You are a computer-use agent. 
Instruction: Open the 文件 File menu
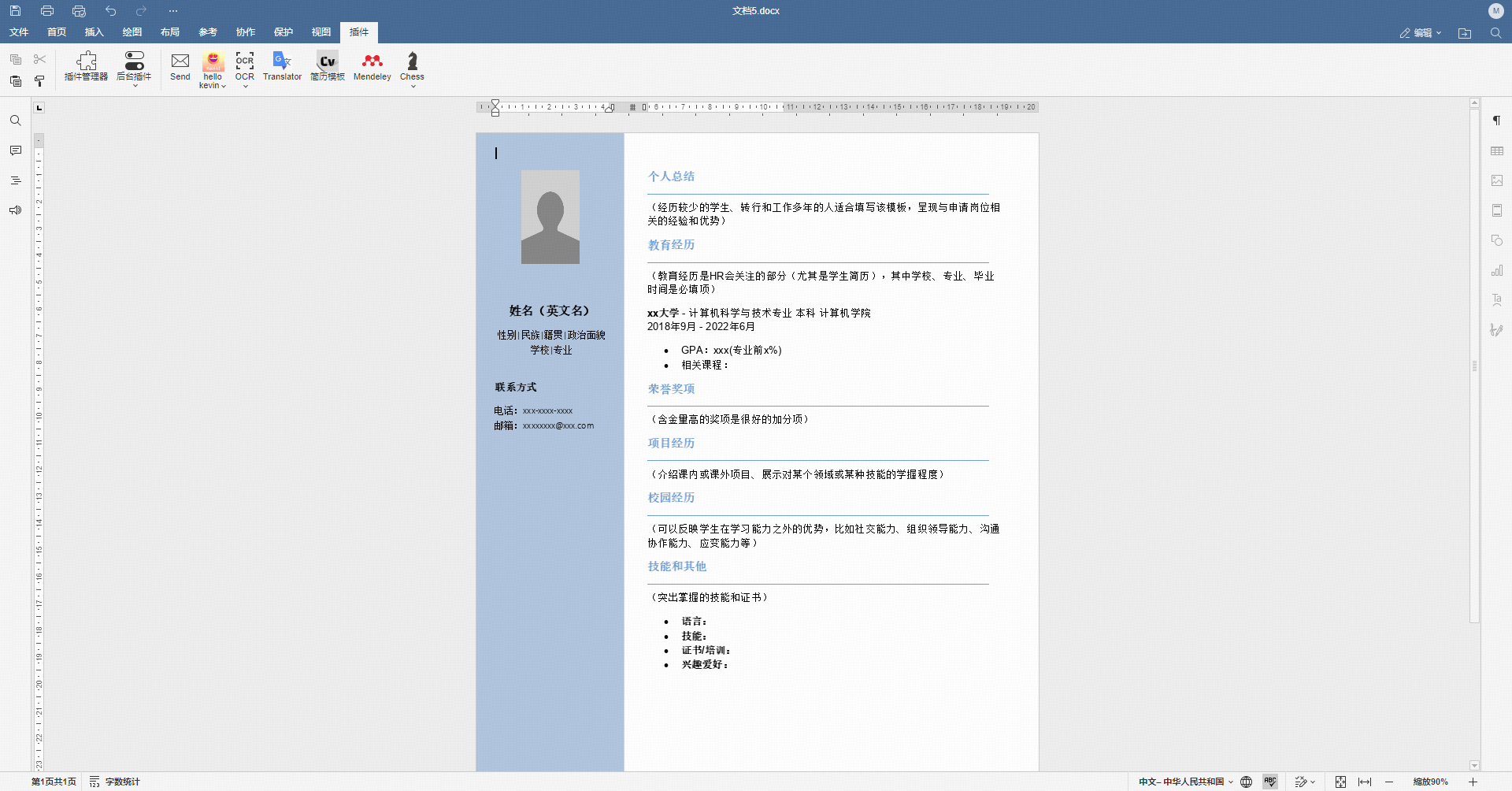(x=19, y=32)
